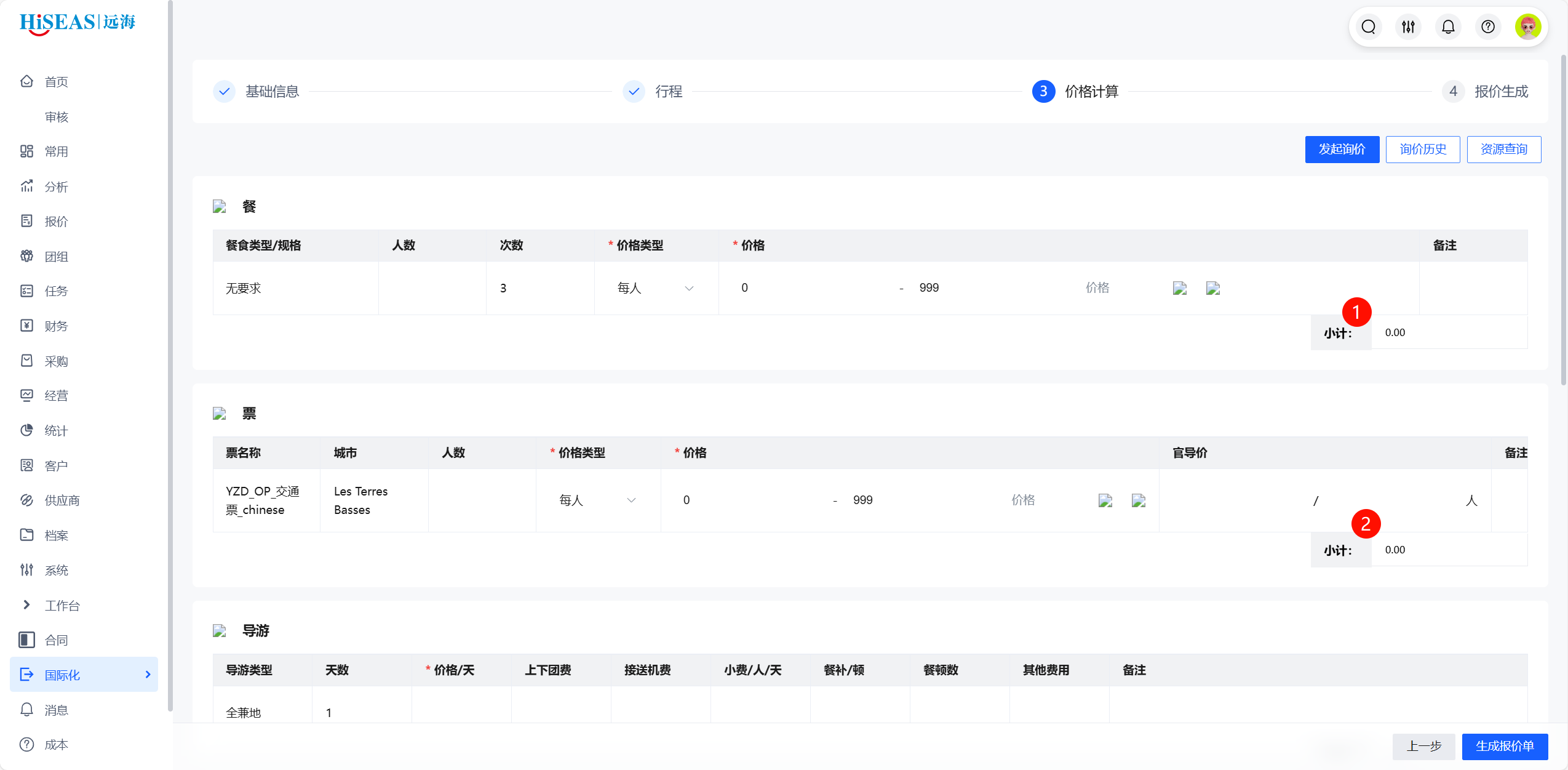
Task: Click the 生成报价单 button
Action: click(x=1505, y=746)
